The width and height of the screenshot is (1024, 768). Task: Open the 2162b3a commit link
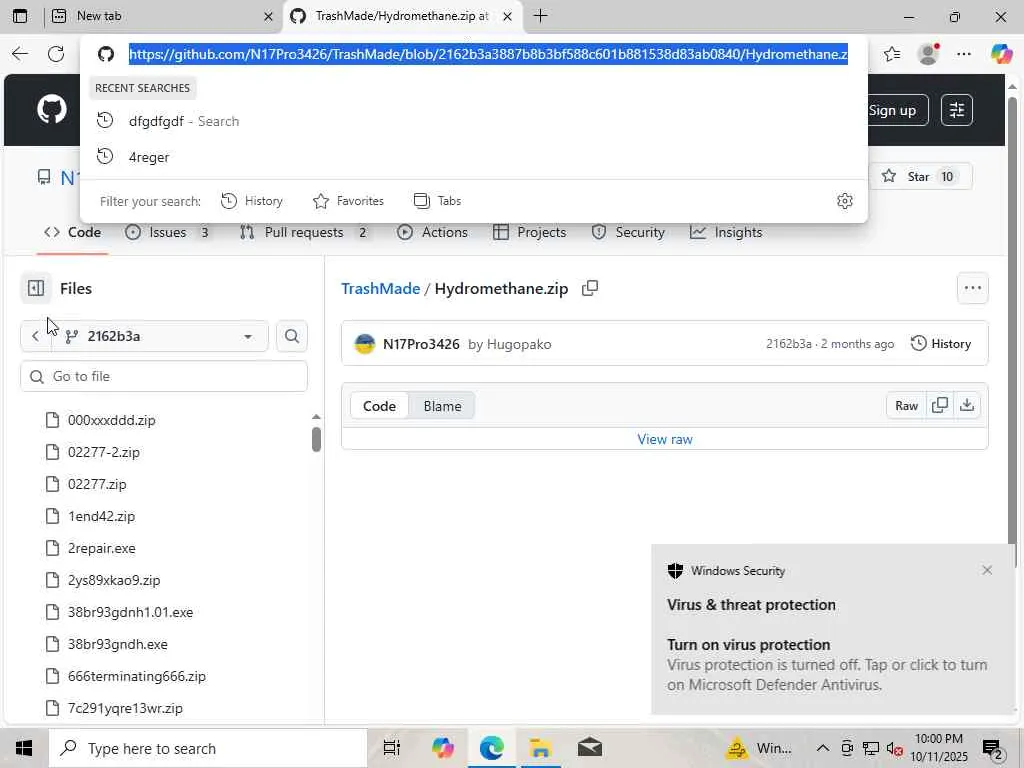788,344
